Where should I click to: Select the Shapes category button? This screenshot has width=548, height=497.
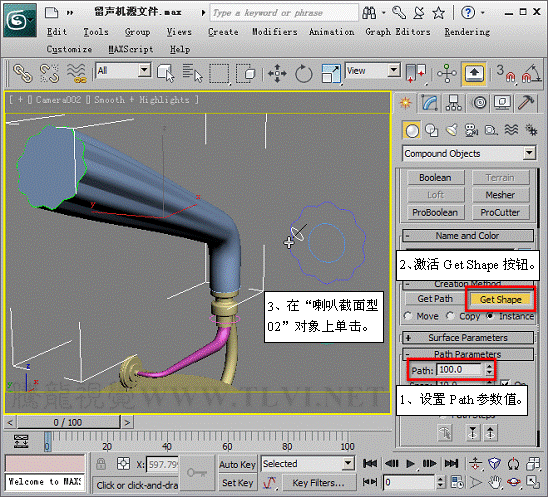tap(432, 131)
